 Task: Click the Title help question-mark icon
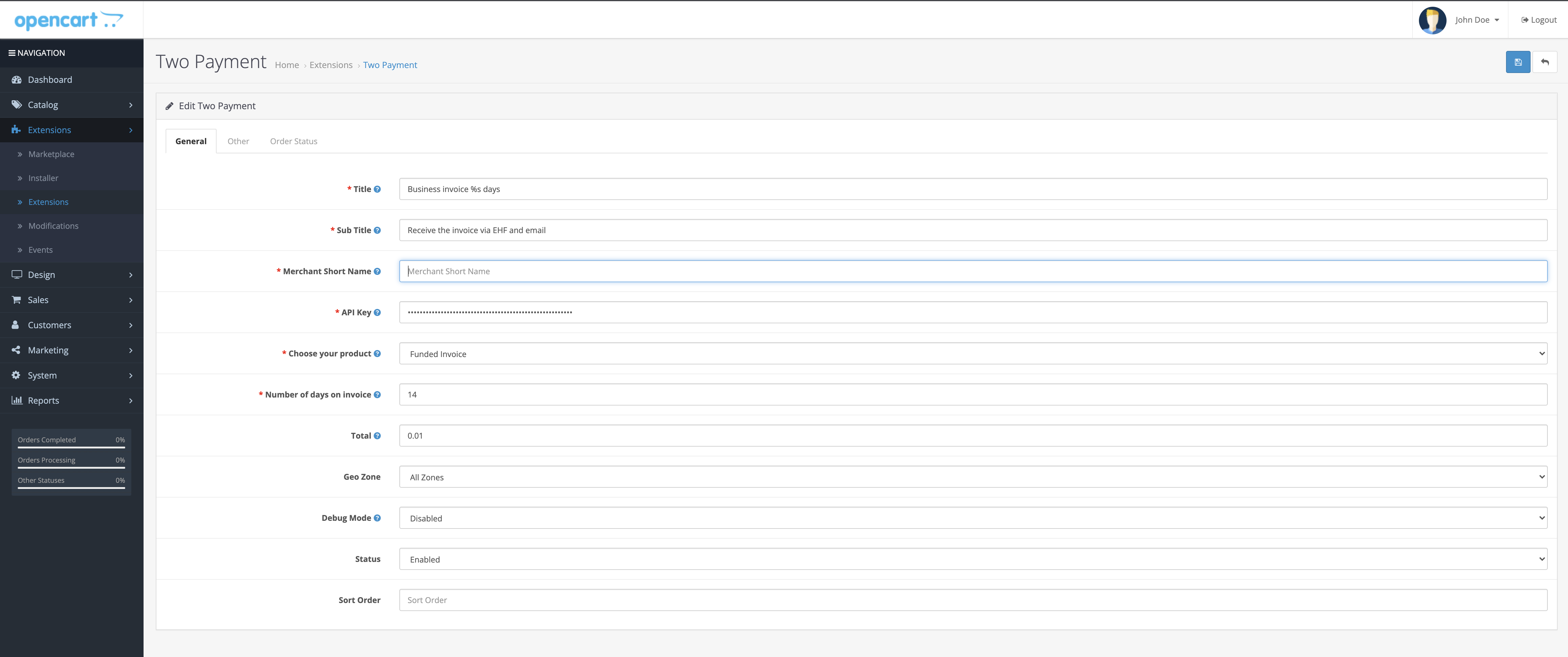[x=377, y=189]
